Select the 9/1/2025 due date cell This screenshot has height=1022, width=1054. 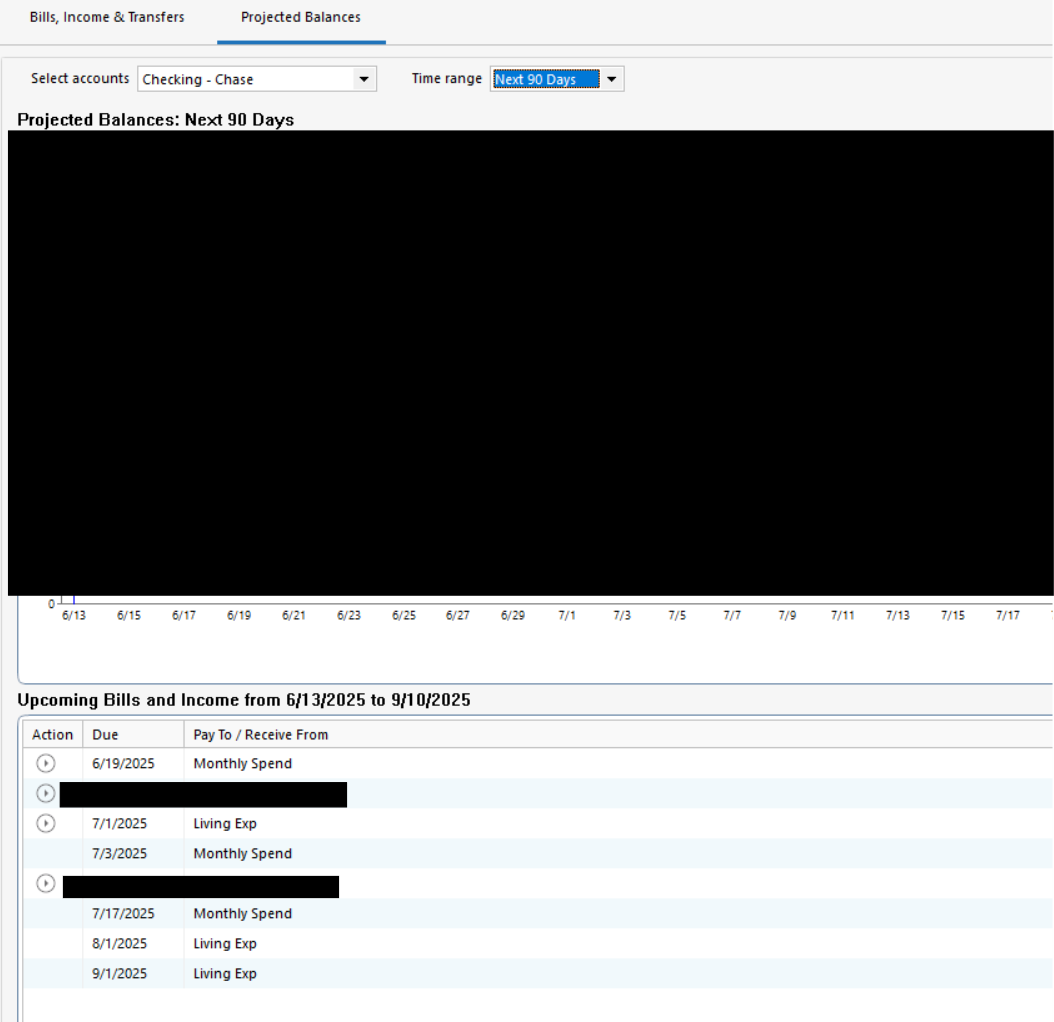[x=119, y=974]
